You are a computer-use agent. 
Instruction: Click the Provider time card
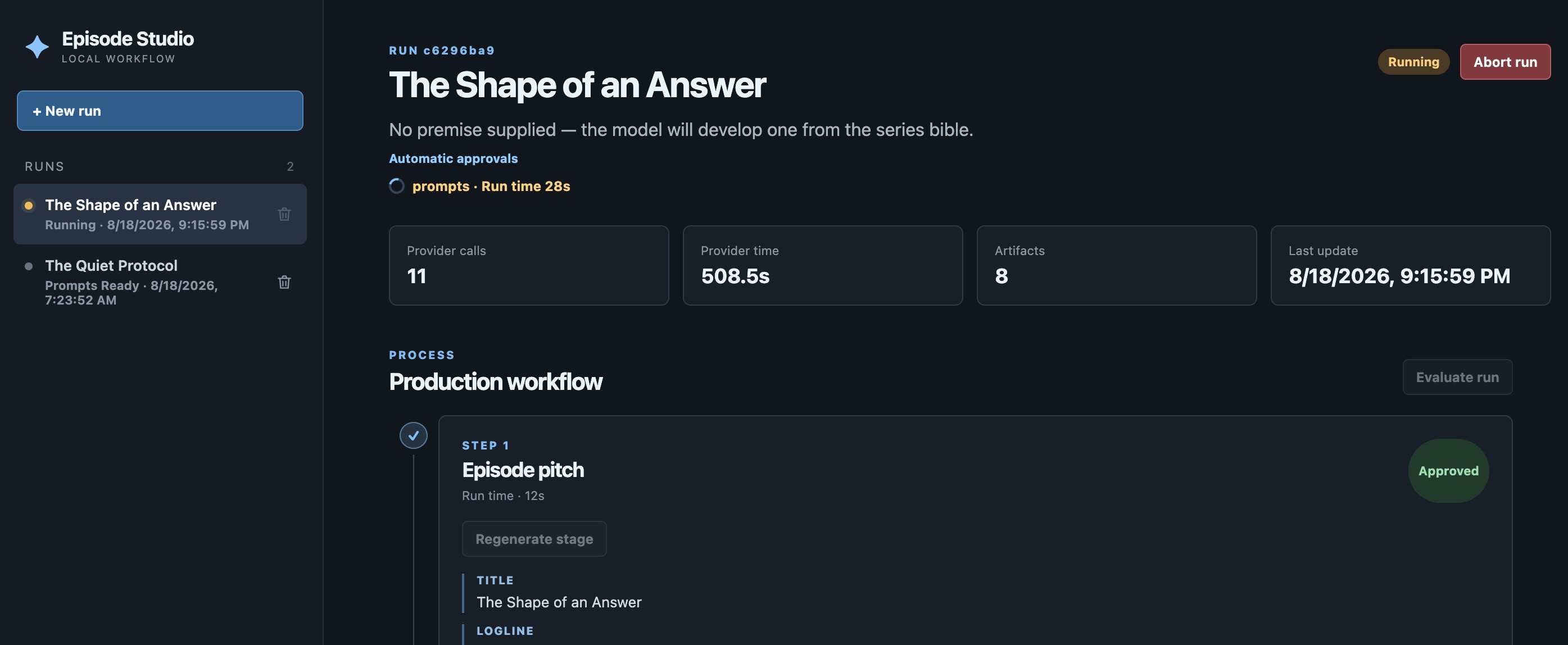point(822,265)
